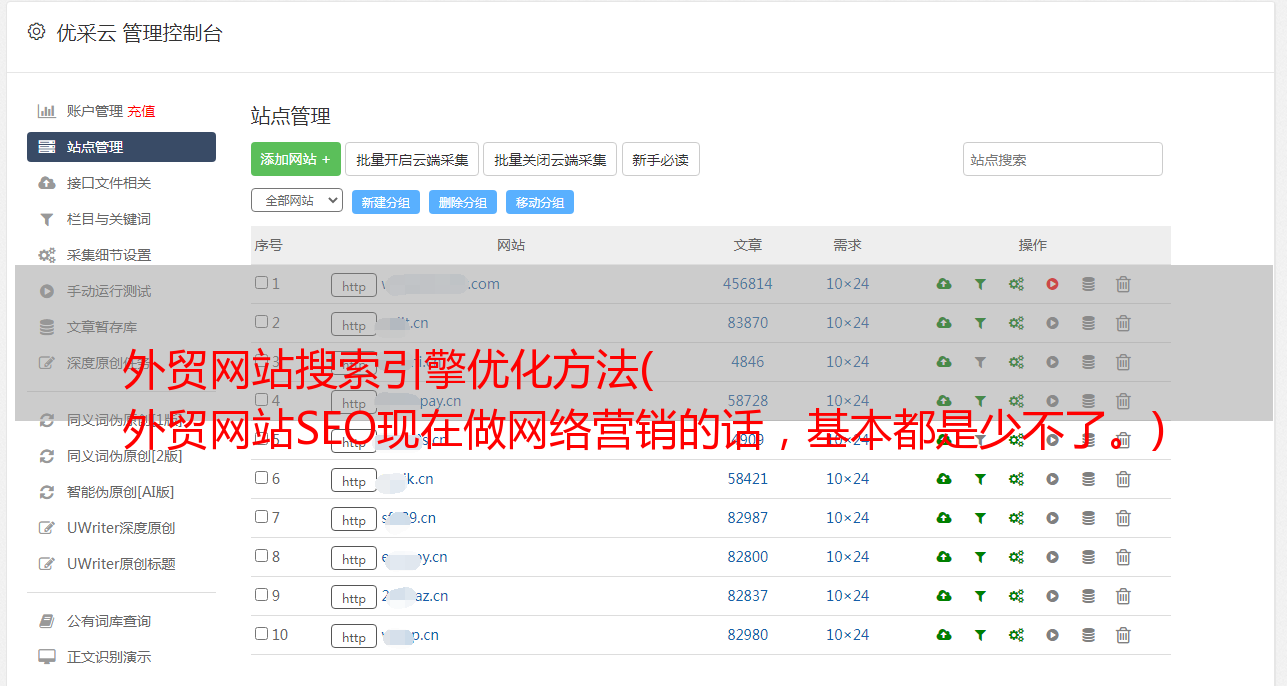Viewport: 1287px width, 686px height.
Task: Click the play icon in row 10
Action: pyautogui.click(x=1052, y=635)
